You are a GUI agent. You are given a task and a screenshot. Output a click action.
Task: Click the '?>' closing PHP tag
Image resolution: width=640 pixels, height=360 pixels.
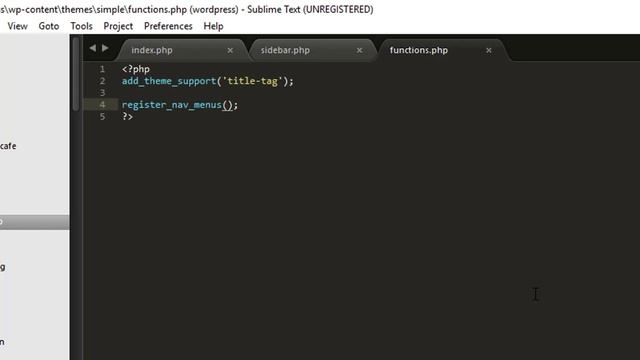pos(127,116)
